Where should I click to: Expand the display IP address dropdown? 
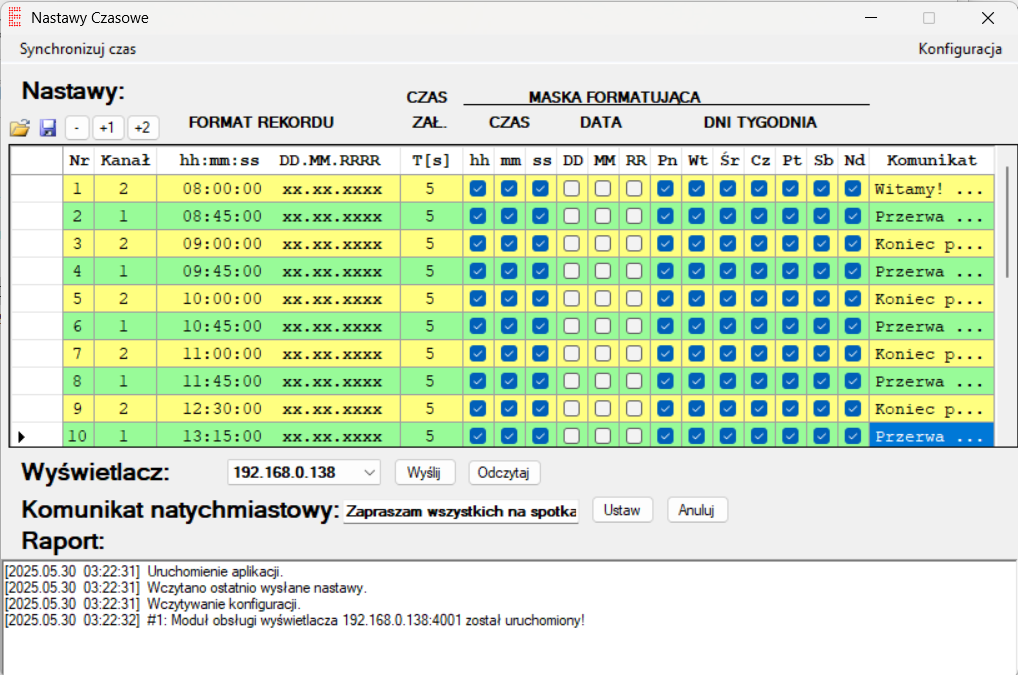tap(369, 472)
